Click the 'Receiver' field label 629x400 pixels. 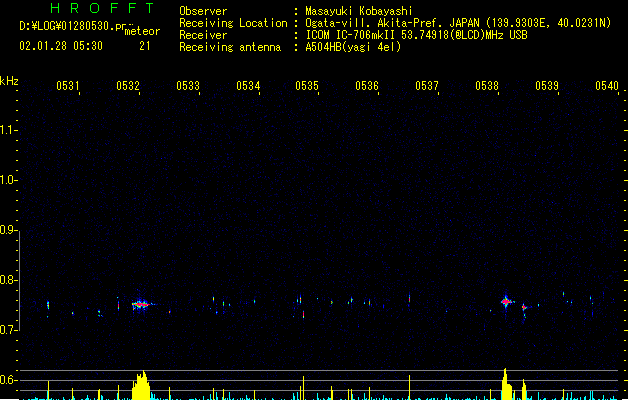[203, 35]
